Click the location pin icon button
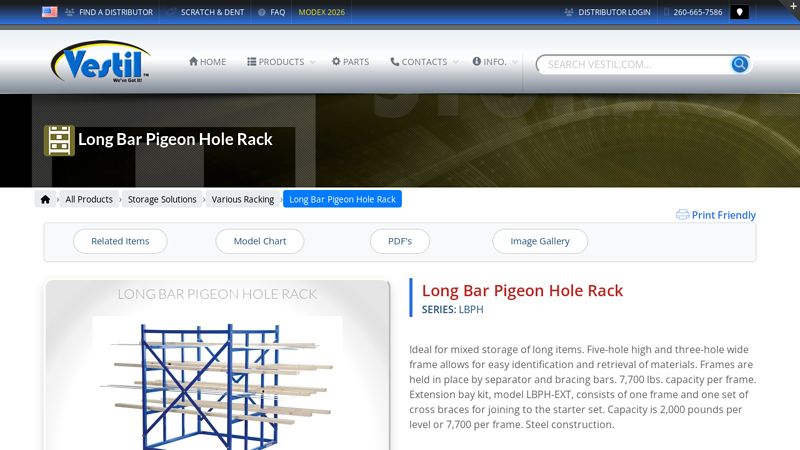This screenshot has height=450, width=800. [739, 12]
